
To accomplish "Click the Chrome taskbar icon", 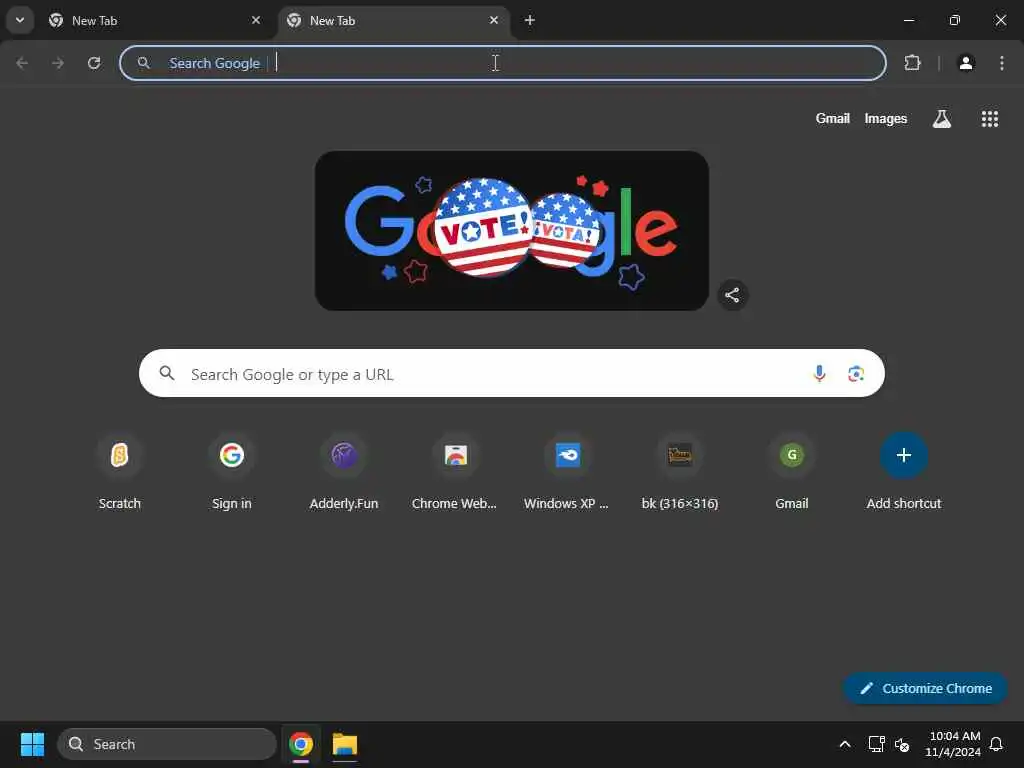I will pos(301,744).
